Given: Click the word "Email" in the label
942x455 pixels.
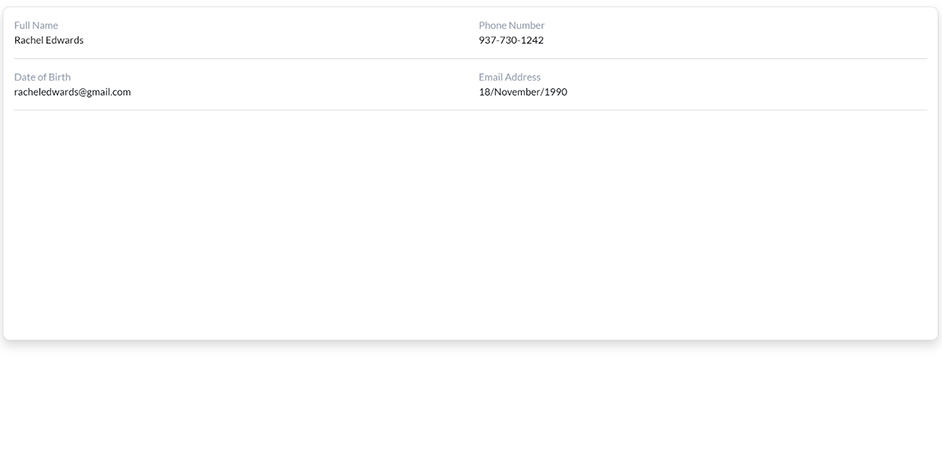Looking at the screenshot, I should (x=491, y=77).
